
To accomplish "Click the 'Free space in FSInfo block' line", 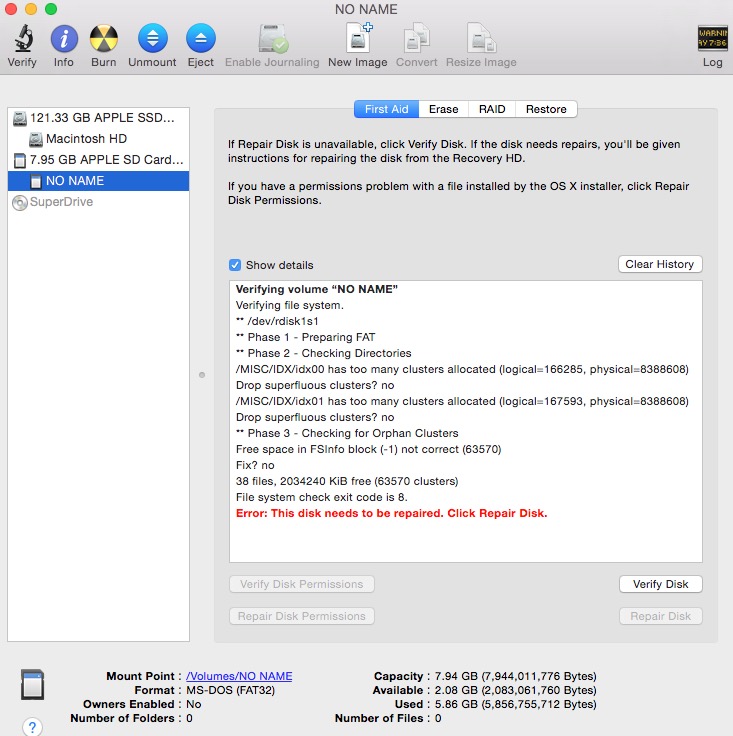I will 368,450.
